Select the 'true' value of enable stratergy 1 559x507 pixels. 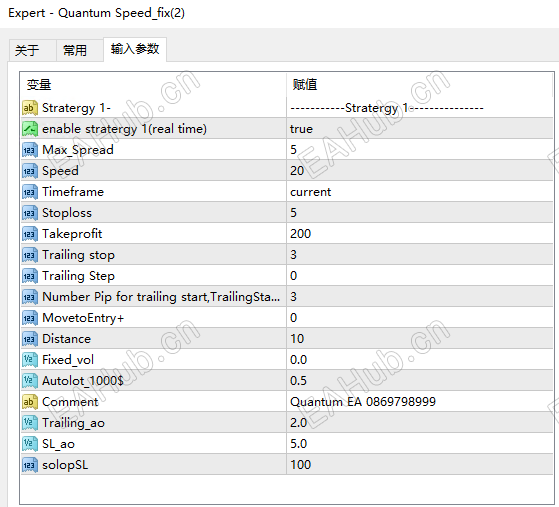point(420,129)
